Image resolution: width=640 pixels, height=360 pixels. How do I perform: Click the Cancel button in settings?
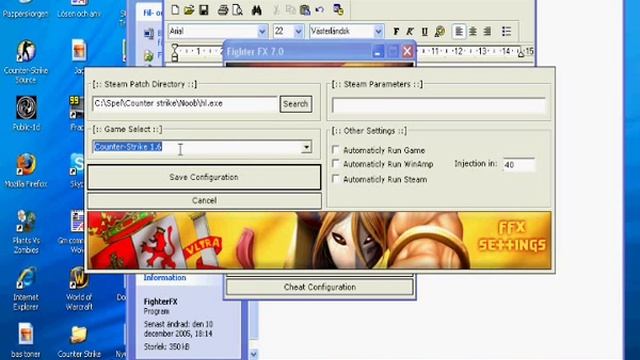click(204, 200)
